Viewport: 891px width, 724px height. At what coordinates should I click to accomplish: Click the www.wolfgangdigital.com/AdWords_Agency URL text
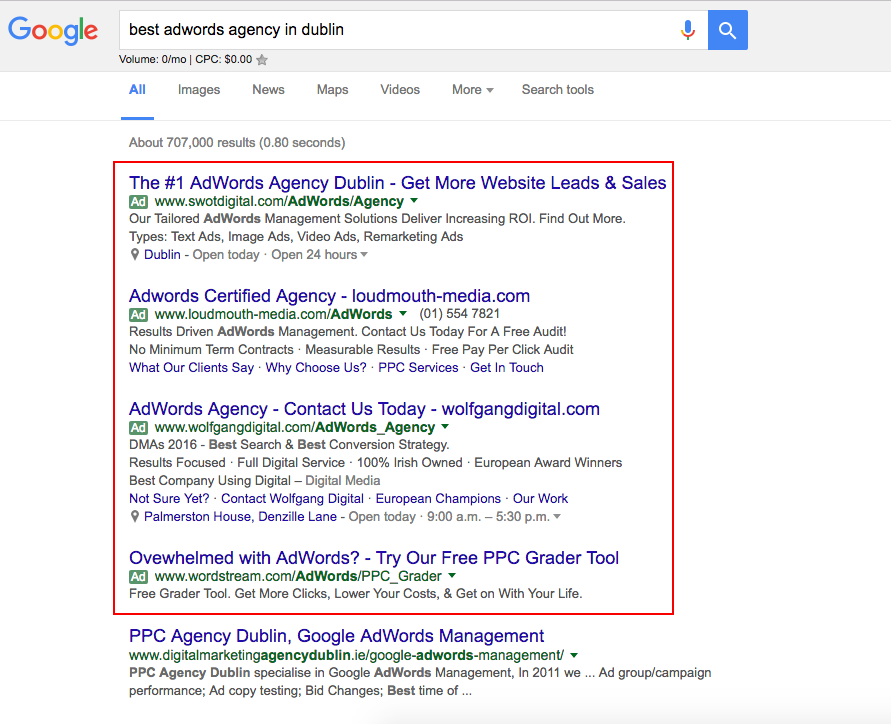click(294, 427)
